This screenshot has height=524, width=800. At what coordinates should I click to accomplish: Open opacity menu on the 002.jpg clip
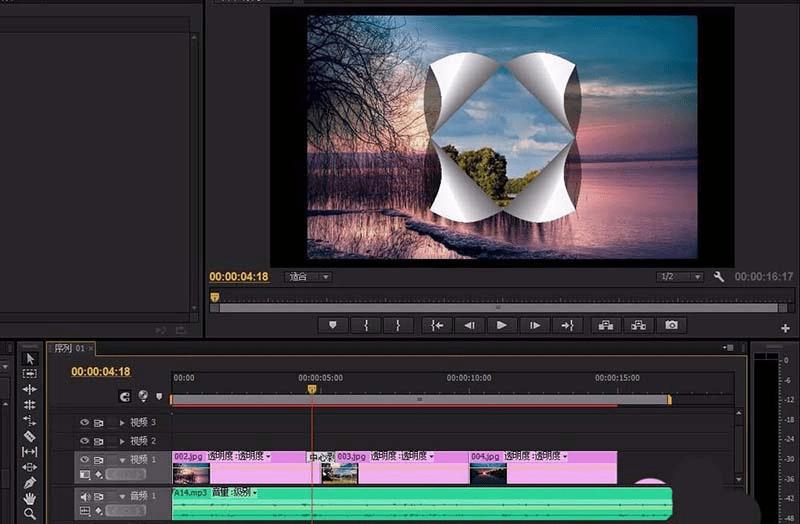tap(240, 457)
